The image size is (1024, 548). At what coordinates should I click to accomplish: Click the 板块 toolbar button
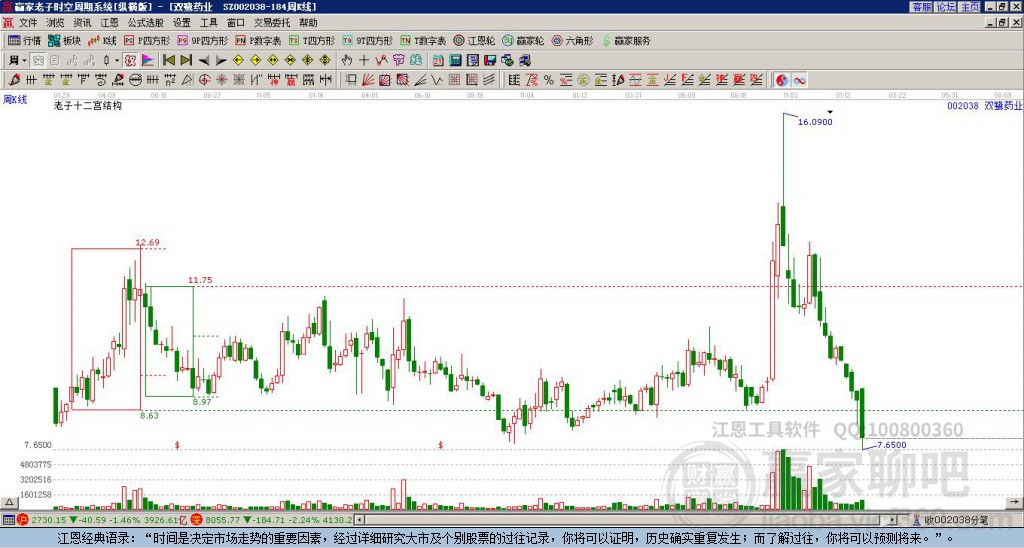tap(65, 40)
